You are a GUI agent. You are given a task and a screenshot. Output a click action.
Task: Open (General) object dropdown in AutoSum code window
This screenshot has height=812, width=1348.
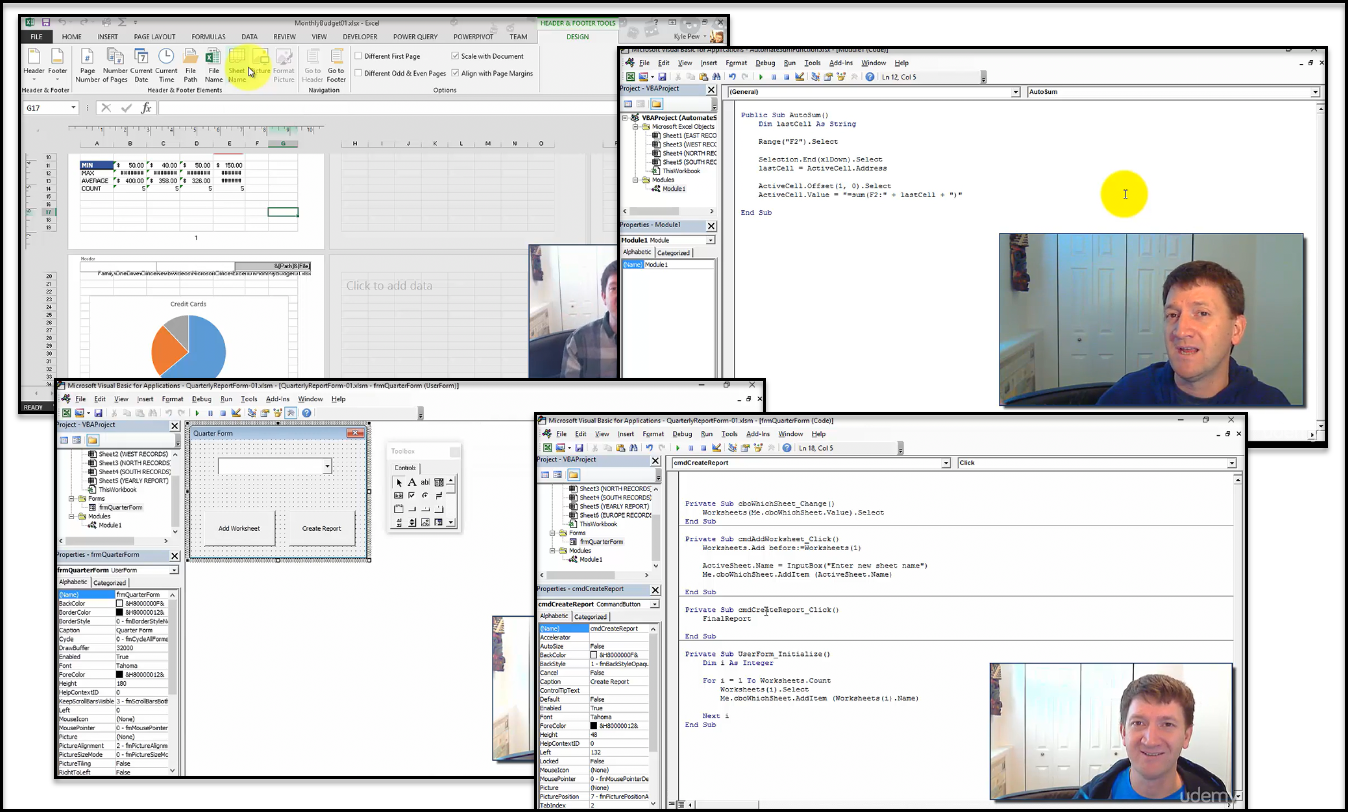1016,92
